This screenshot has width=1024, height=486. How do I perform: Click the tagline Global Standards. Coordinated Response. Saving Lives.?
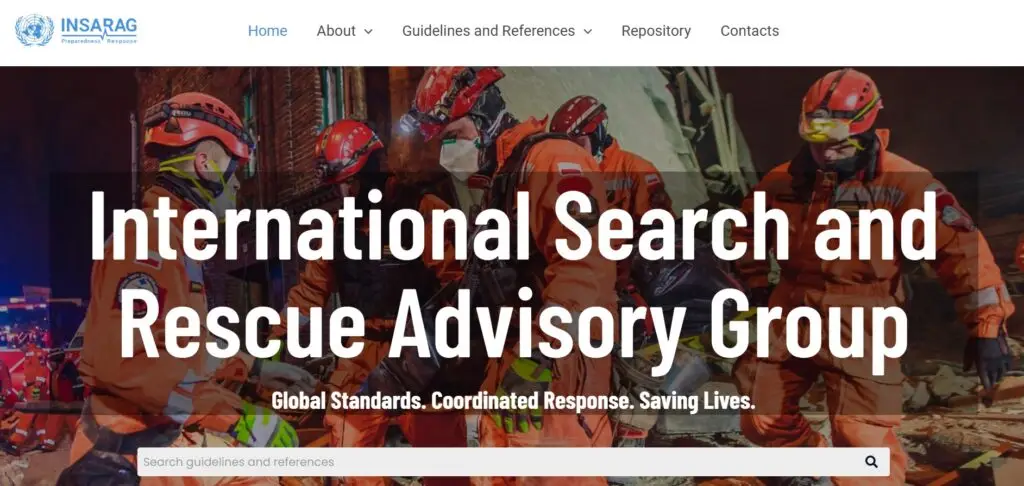pos(513,400)
